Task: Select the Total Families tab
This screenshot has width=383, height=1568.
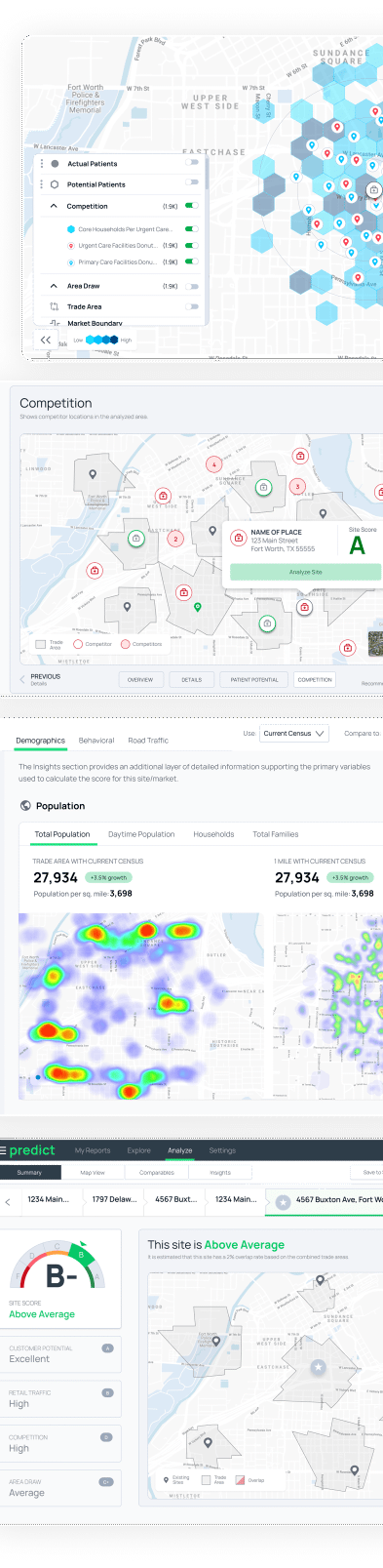Action: pyautogui.click(x=276, y=834)
